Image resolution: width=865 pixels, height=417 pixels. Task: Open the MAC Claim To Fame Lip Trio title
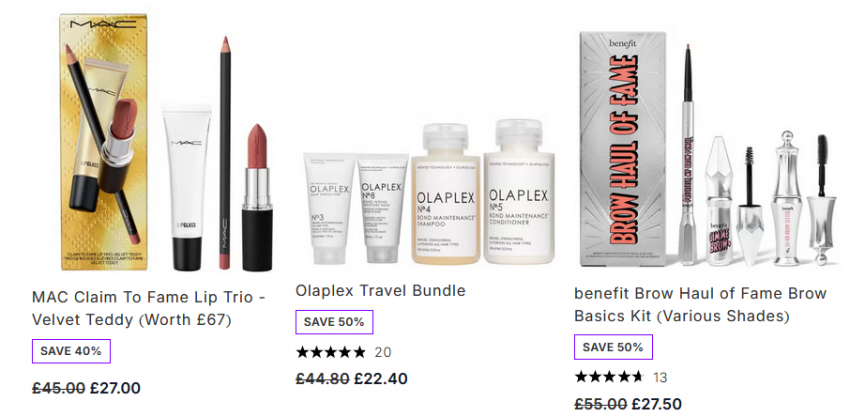(148, 308)
